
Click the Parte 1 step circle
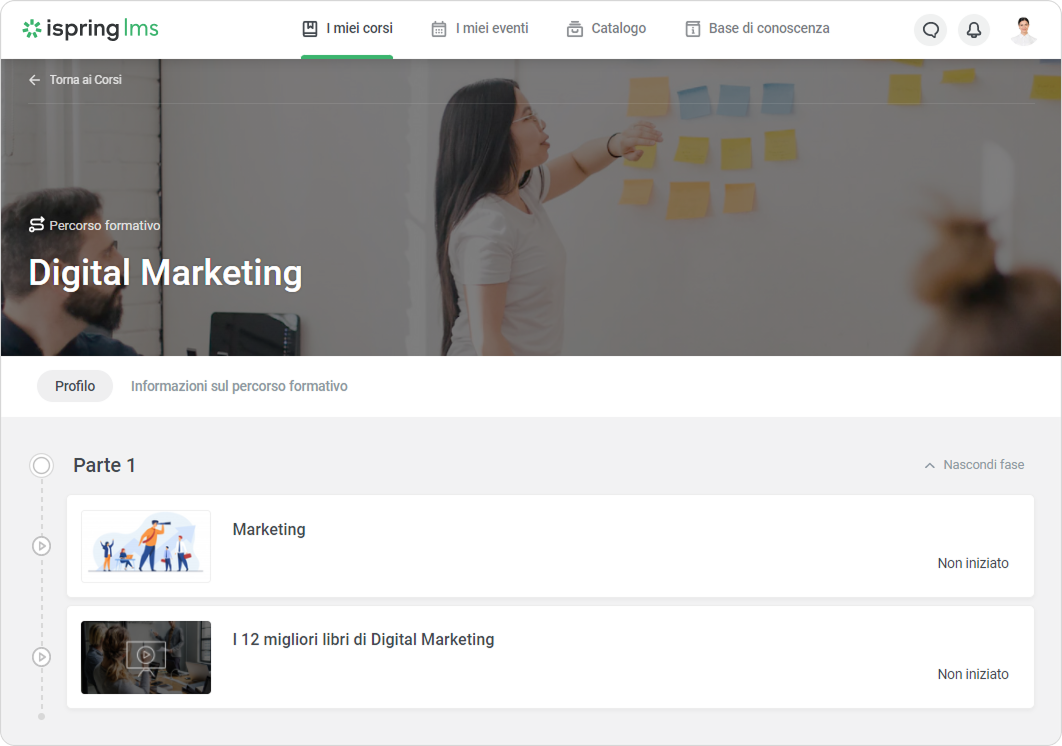pyautogui.click(x=41, y=465)
